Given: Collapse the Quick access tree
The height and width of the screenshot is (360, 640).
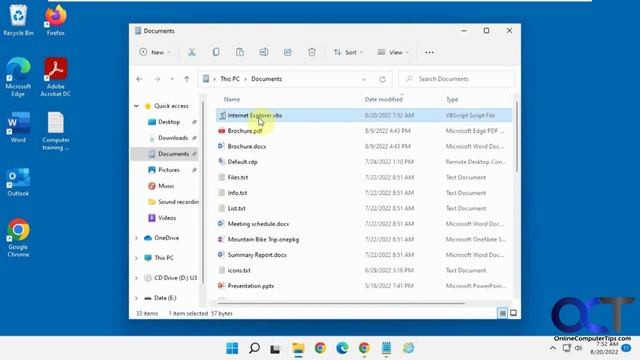Looking at the screenshot, I should pyautogui.click(x=136, y=106).
